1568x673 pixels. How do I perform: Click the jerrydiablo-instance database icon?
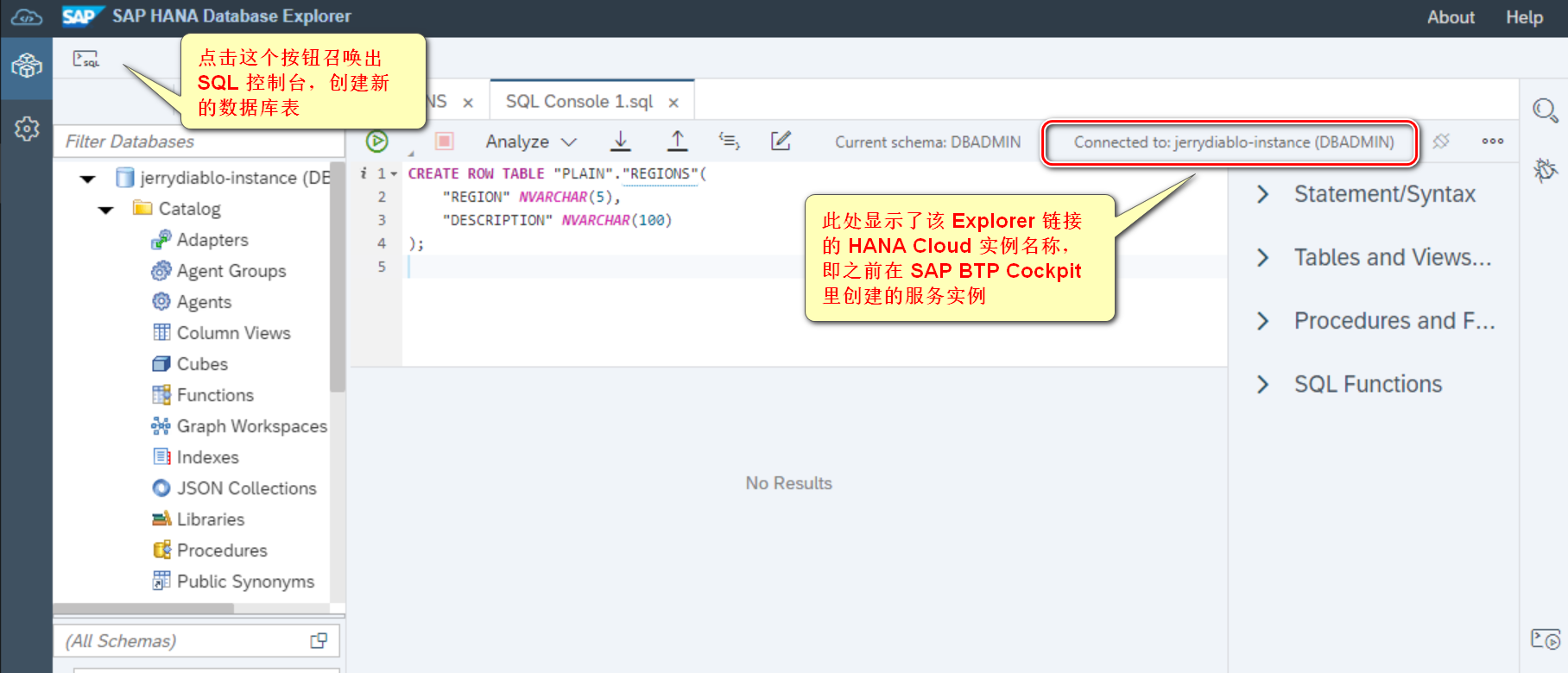click(125, 178)
